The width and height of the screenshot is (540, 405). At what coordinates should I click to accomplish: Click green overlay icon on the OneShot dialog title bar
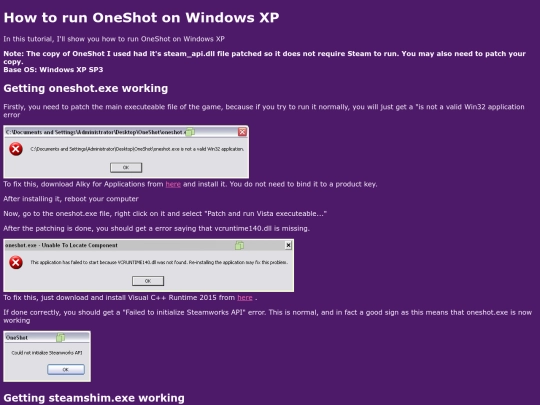[61, 338]
